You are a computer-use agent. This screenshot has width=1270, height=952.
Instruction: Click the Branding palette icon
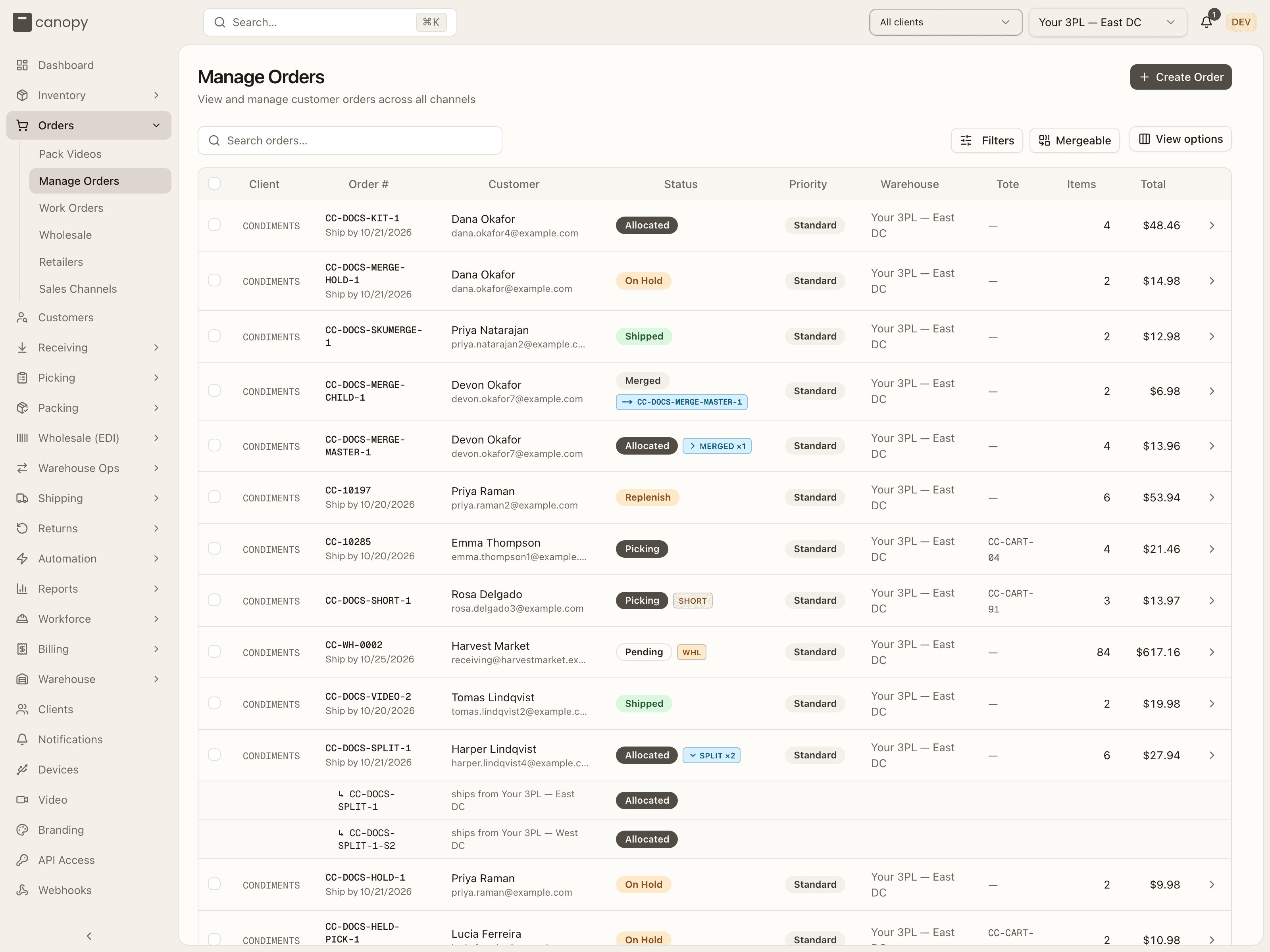[x=22, y=830]
